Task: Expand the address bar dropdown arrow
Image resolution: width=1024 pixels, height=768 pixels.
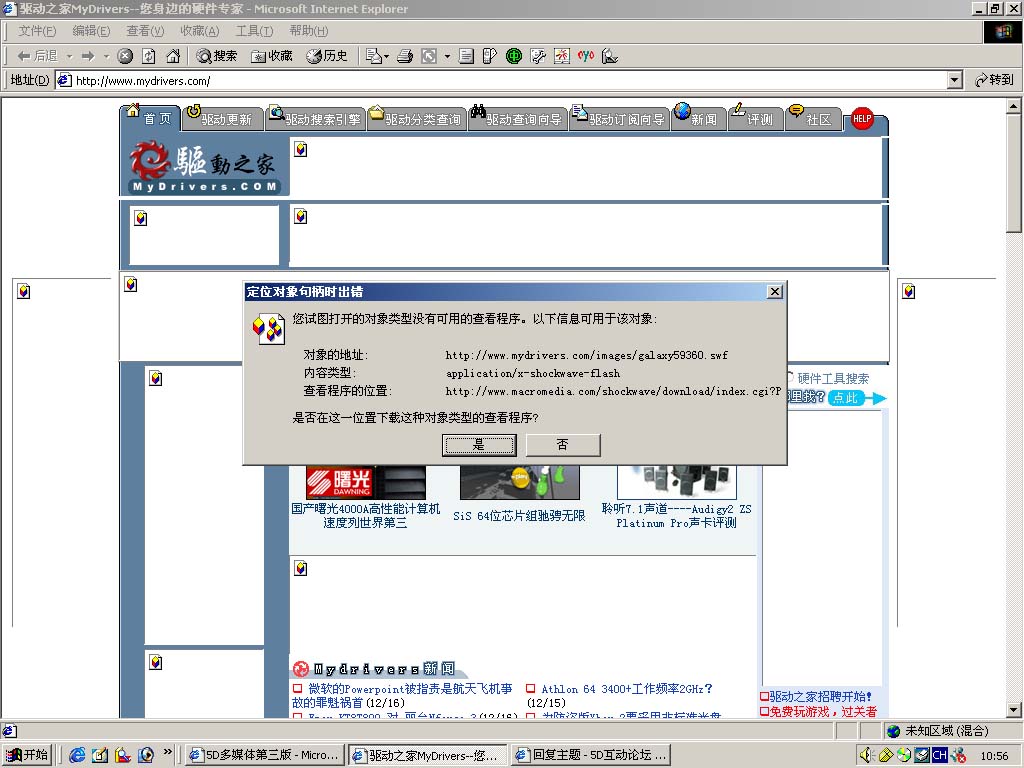Action: (955, 80)
